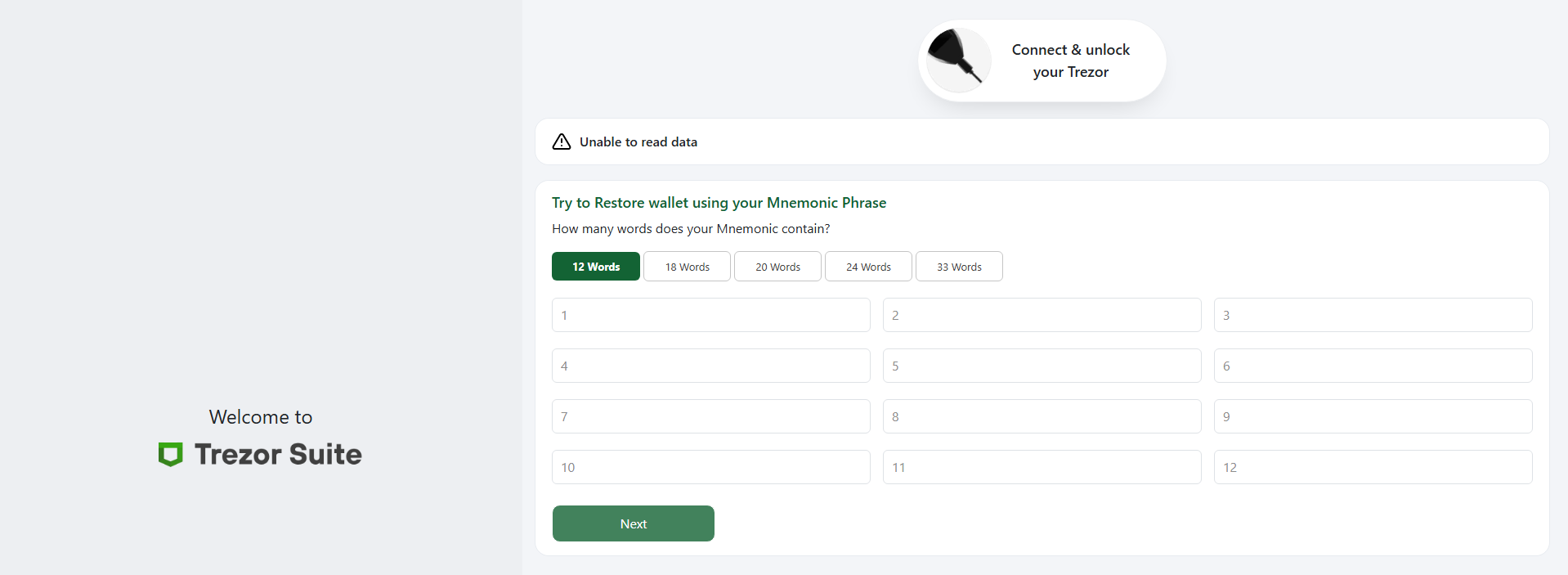Screen dimensions: 1568x575
Task: Click the Trezor device image icon
Action: [x=958, y=61]
